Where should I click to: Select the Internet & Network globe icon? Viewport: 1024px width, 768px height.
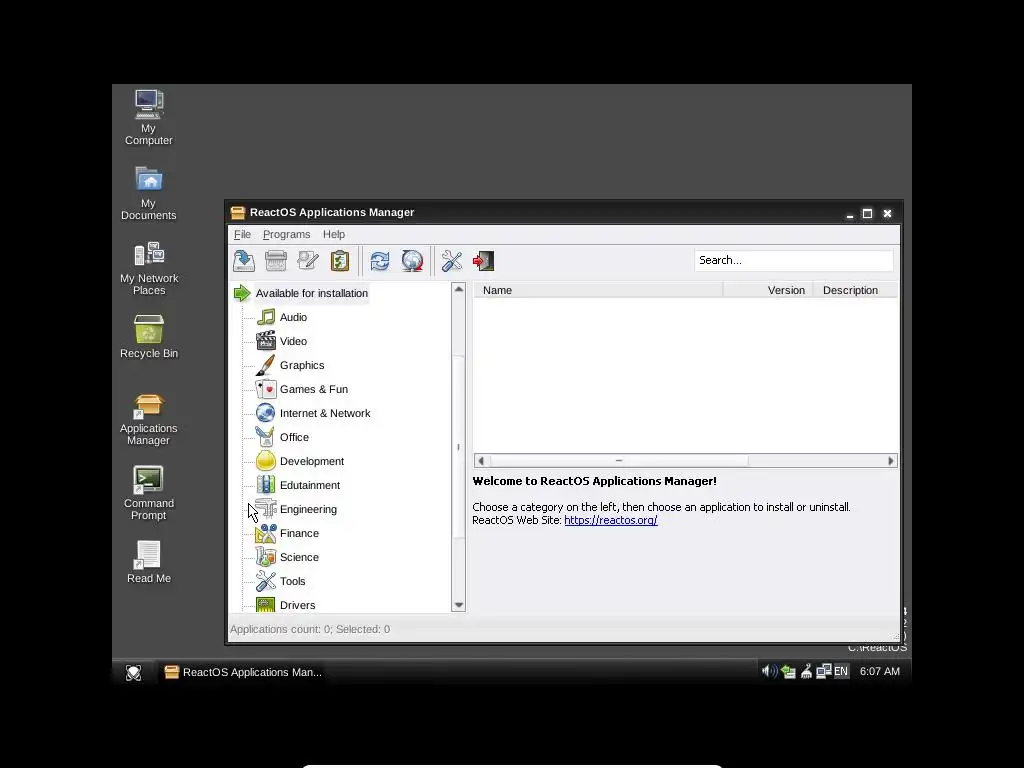click(266, 413)
